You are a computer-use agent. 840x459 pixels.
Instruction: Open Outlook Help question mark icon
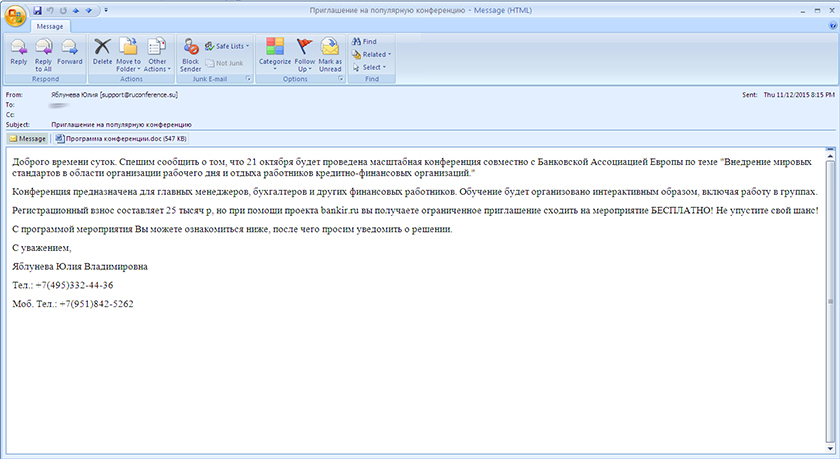tap(833, 25)
